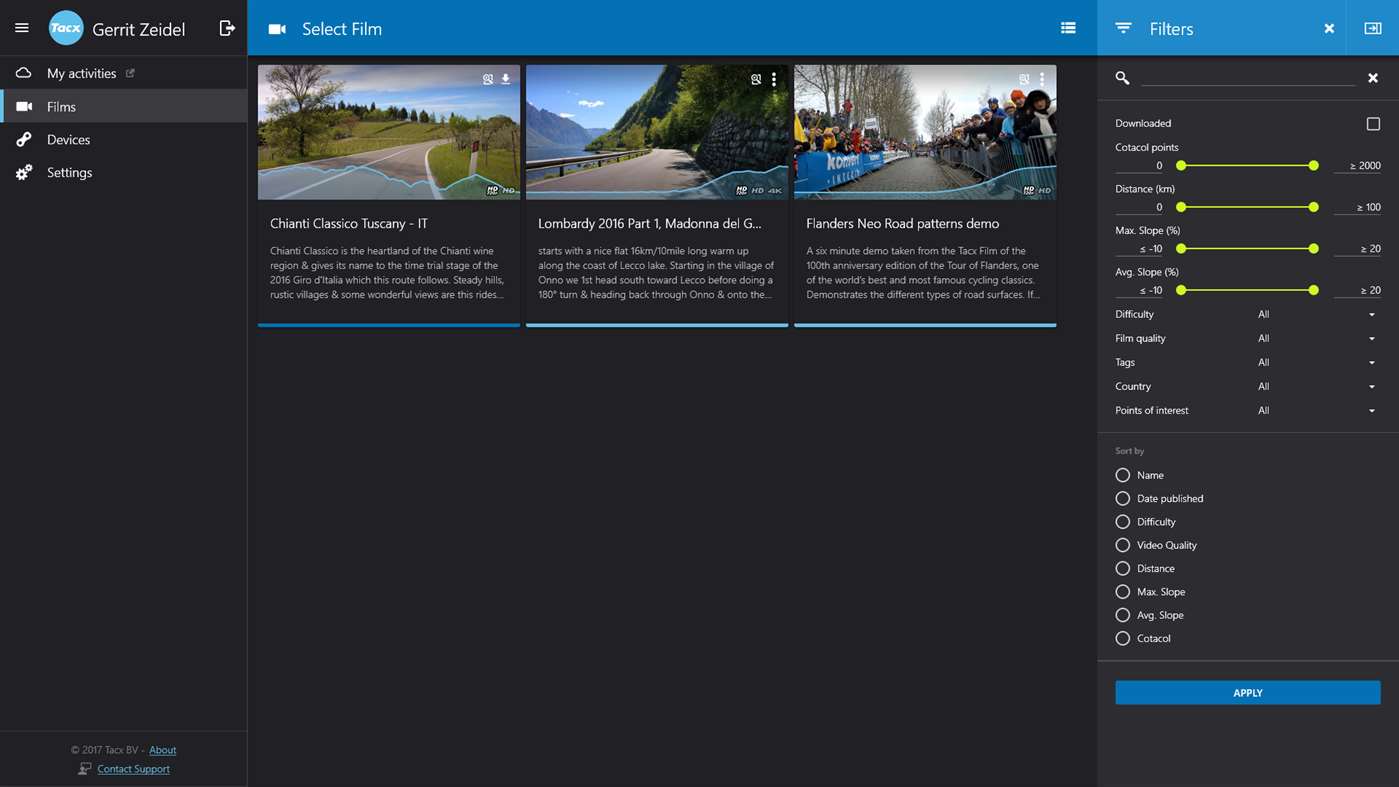
Task: Click the Gerrit Zeidel username
Action: (x=139, y=29)
